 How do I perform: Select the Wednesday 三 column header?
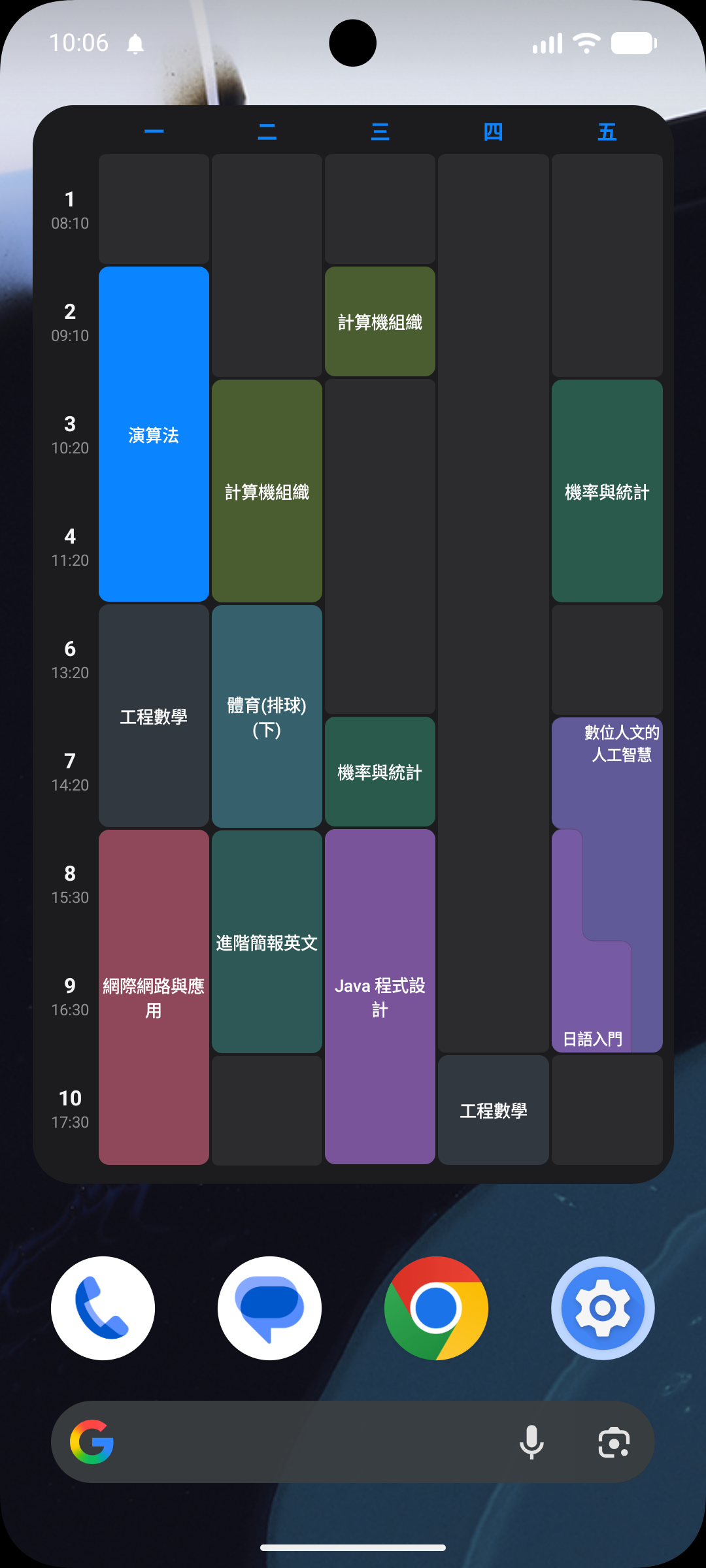380,131
